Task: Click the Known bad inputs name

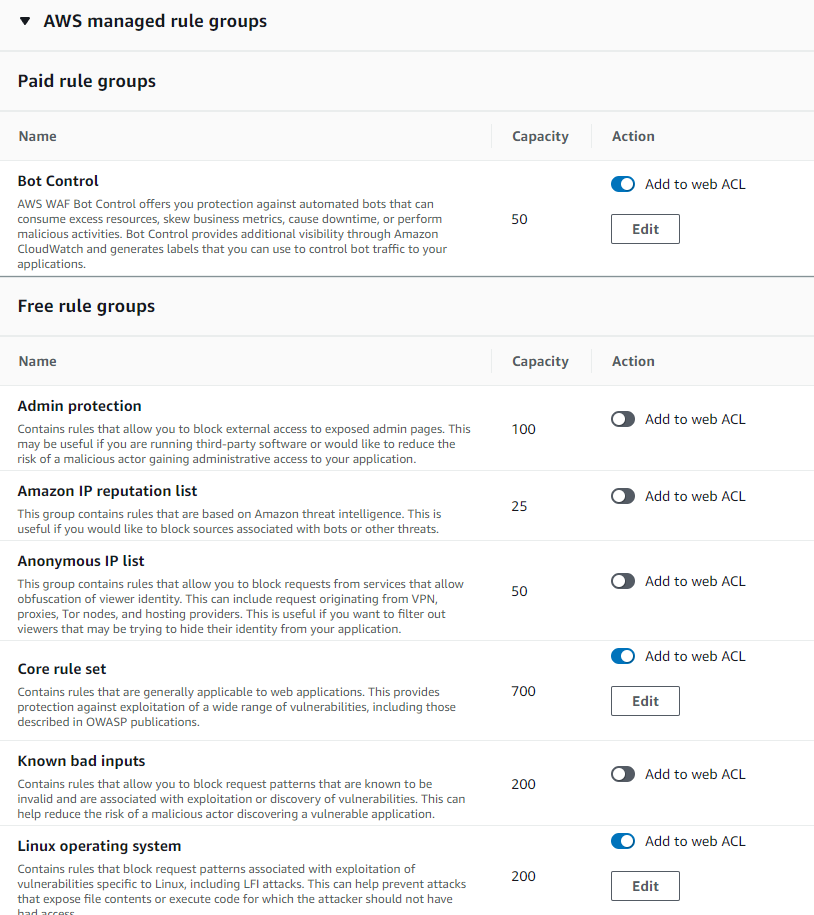Action: tap(81, 762)
